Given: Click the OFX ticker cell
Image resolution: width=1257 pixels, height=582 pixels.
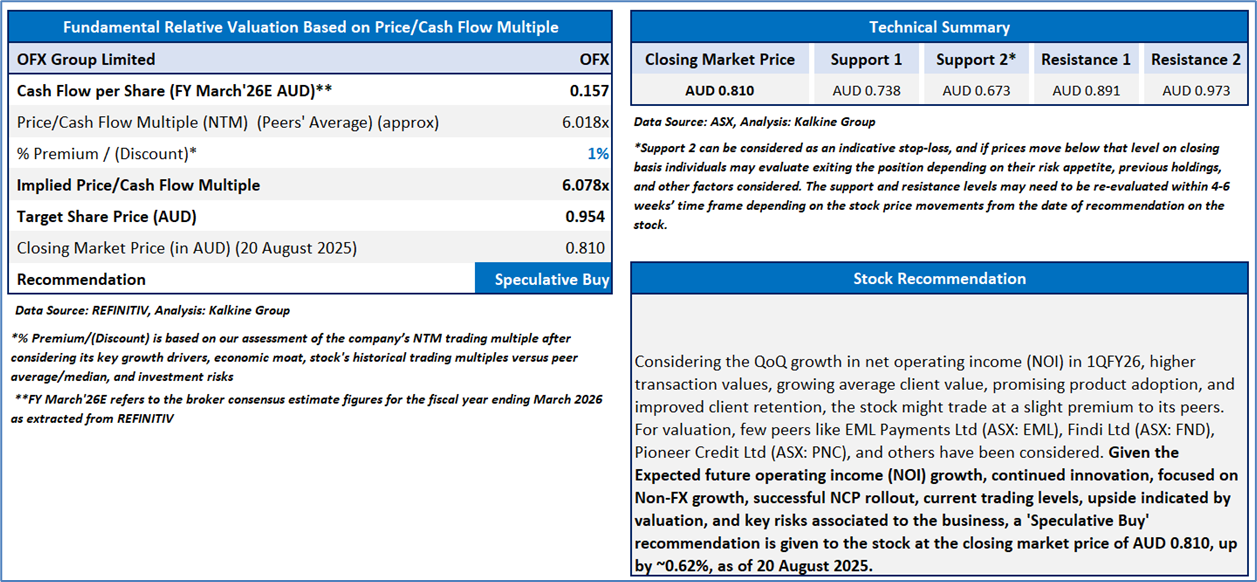Looking at the screenshot, I should [594, 60].
